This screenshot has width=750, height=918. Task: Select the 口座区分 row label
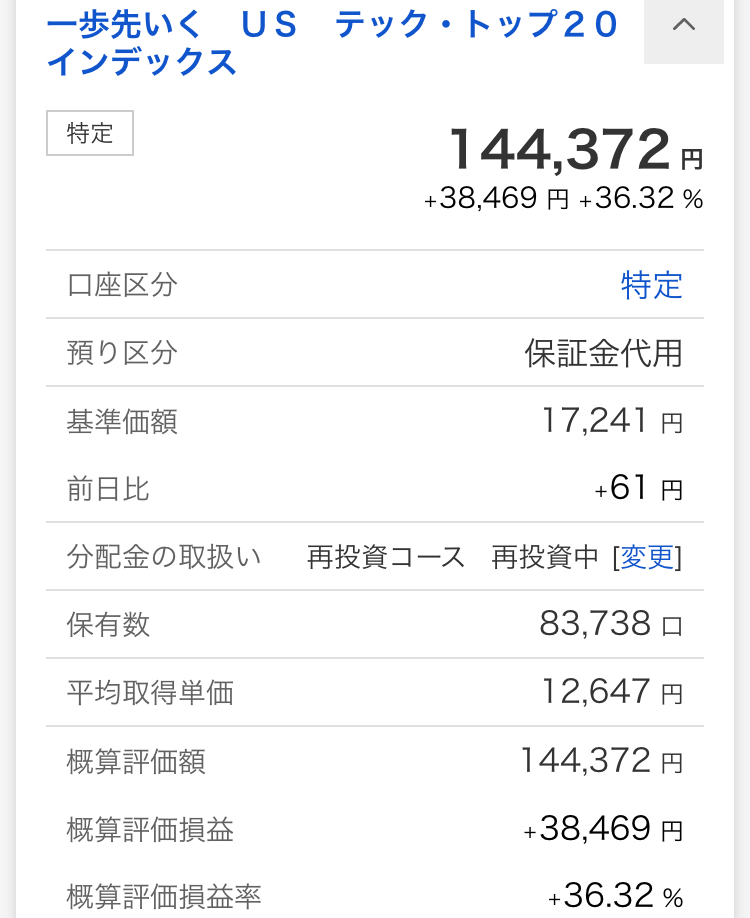click(x=122, y=285)
